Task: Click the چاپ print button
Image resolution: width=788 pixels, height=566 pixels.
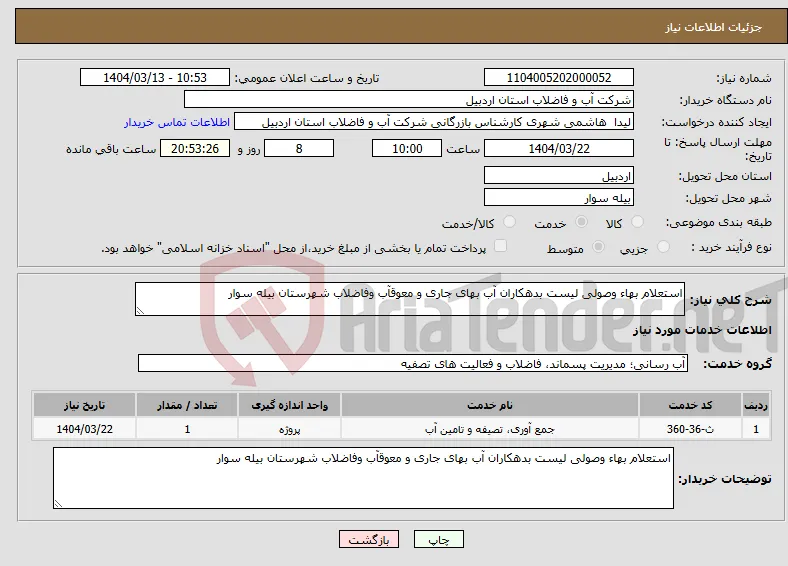Action: click(439, 539)
